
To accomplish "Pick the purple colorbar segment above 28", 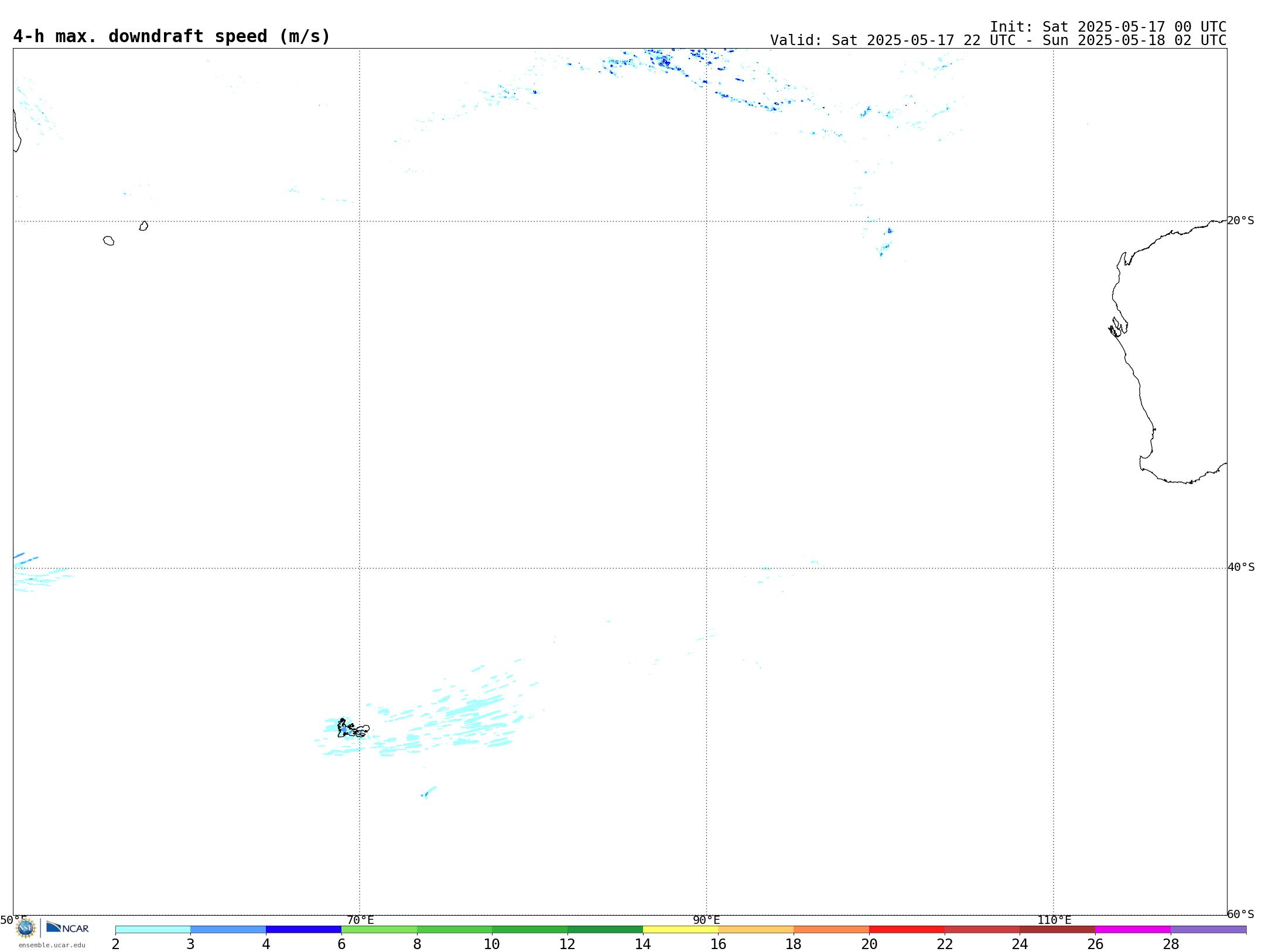I will click(1208, 929).
